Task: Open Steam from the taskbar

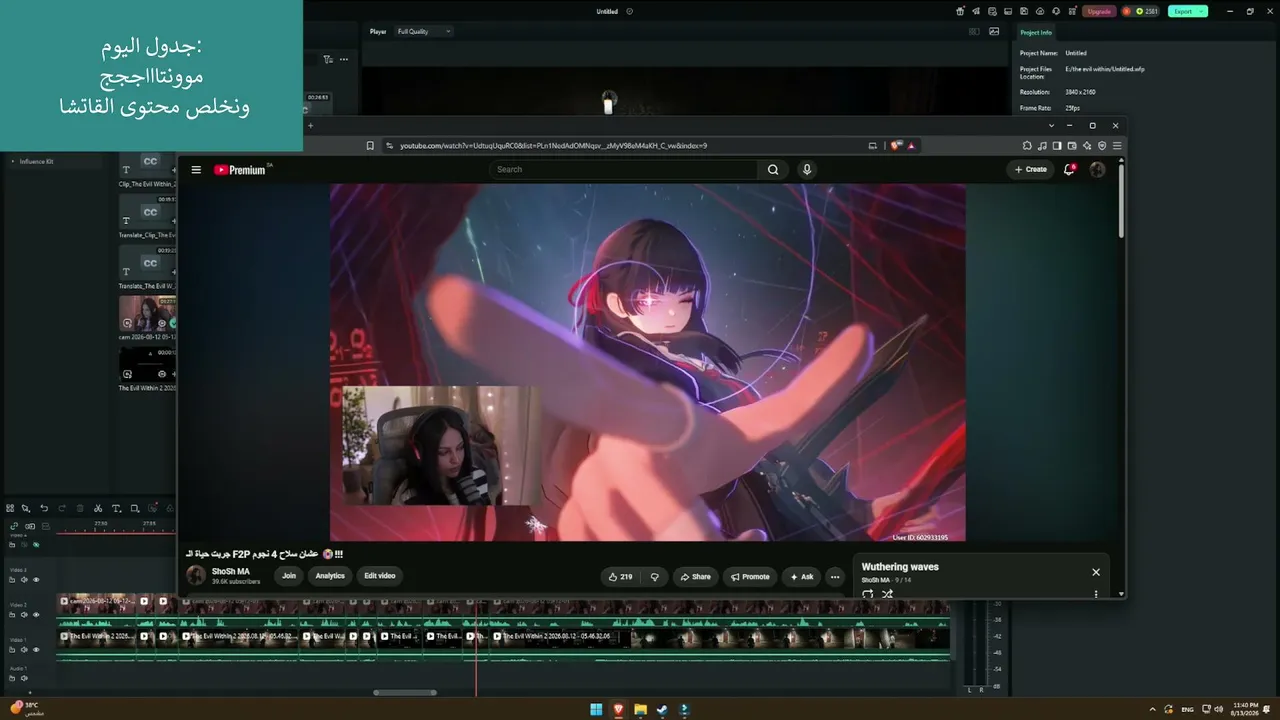Action: 662,710
